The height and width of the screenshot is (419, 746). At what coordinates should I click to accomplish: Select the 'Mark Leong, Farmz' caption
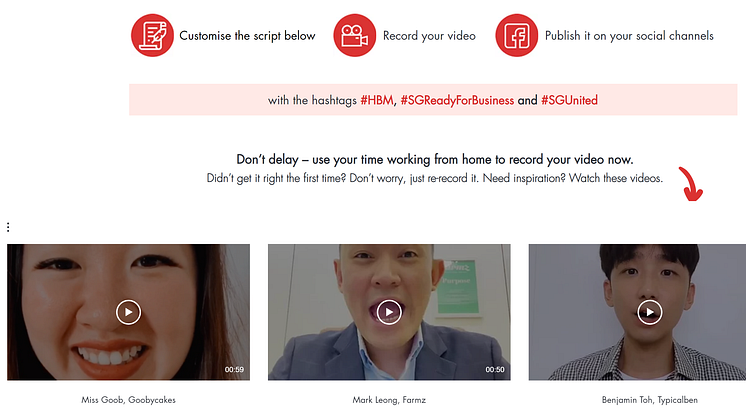[389, 399]
